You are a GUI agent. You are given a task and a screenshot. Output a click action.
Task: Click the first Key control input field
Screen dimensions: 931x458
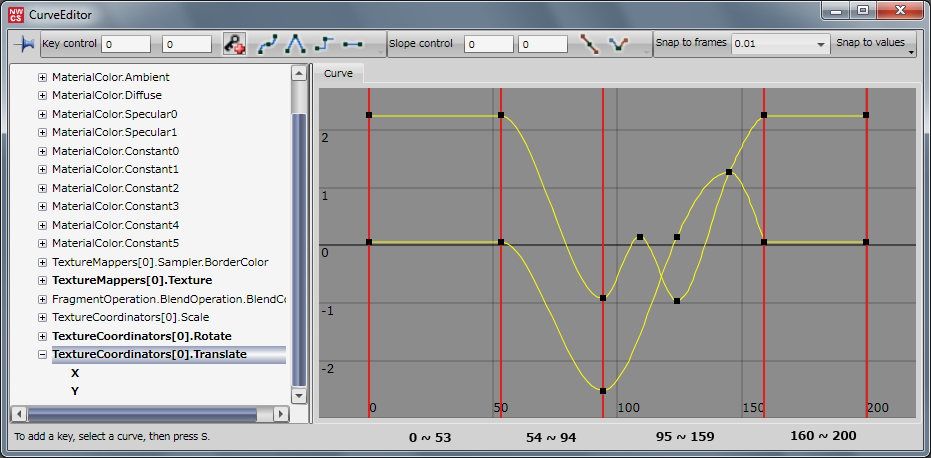pos(127,45)
